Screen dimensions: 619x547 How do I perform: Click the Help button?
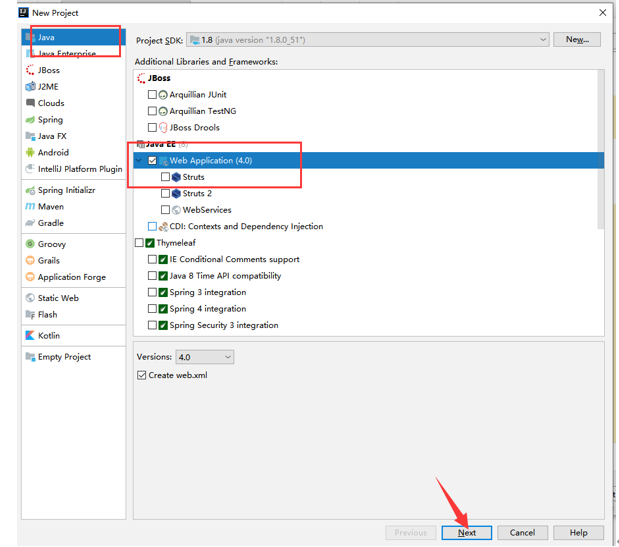coord(578,533)
